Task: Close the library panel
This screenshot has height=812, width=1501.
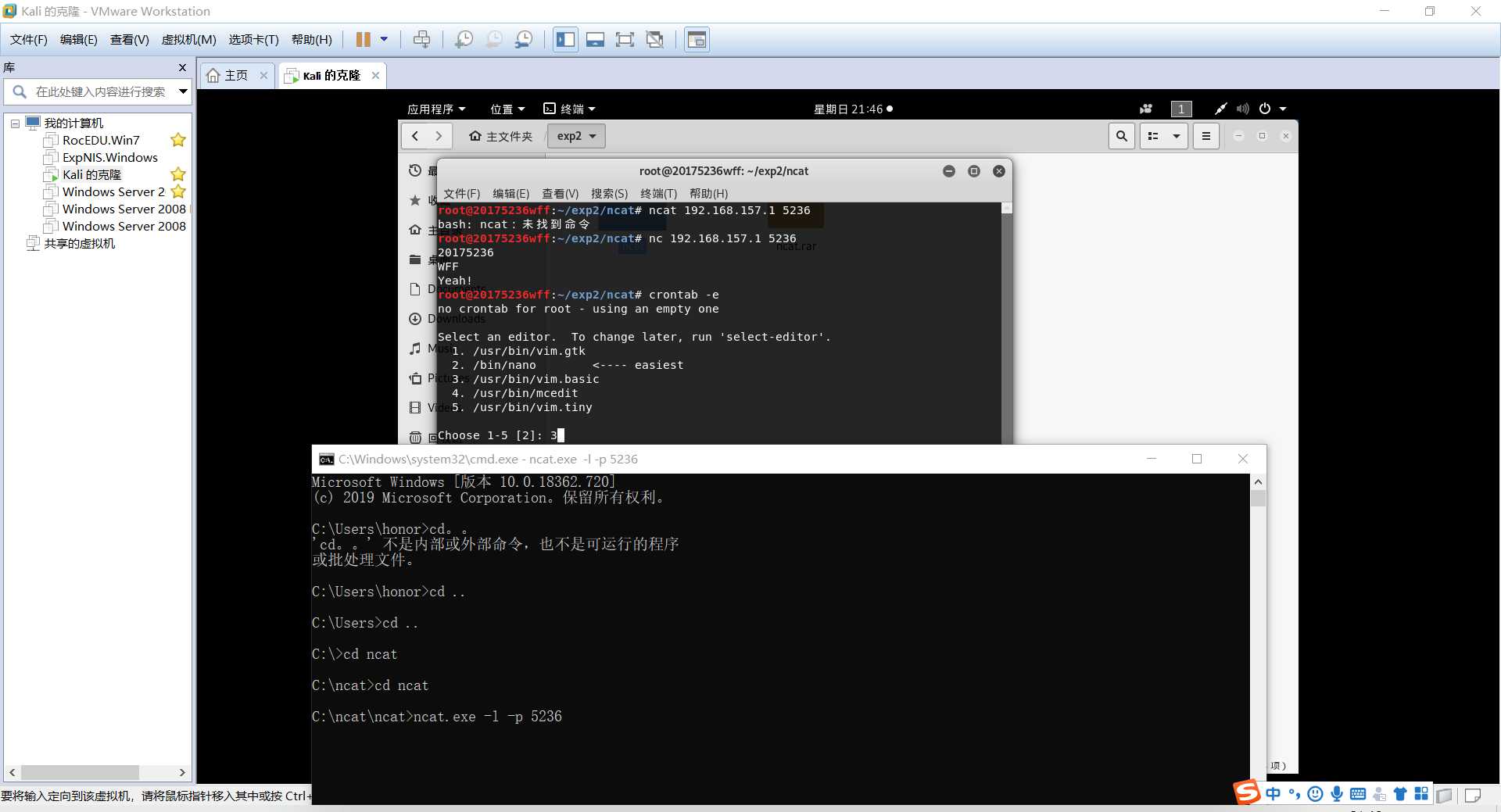Action: pyautogui.click(x=182, y=67)
